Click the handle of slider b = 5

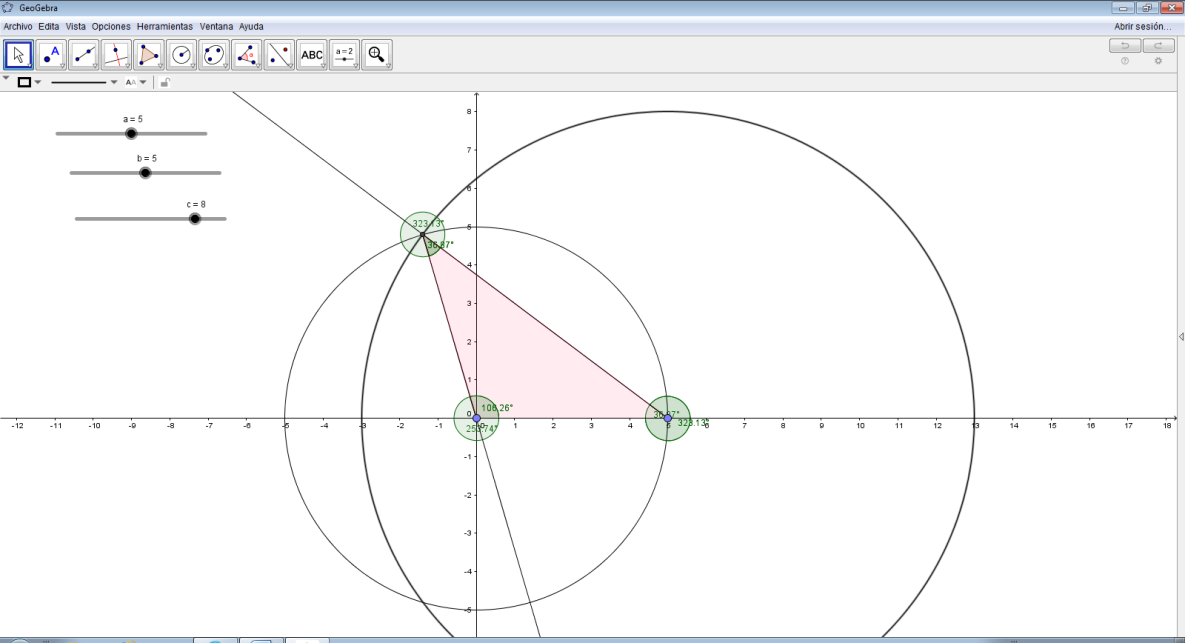[145, 173]
